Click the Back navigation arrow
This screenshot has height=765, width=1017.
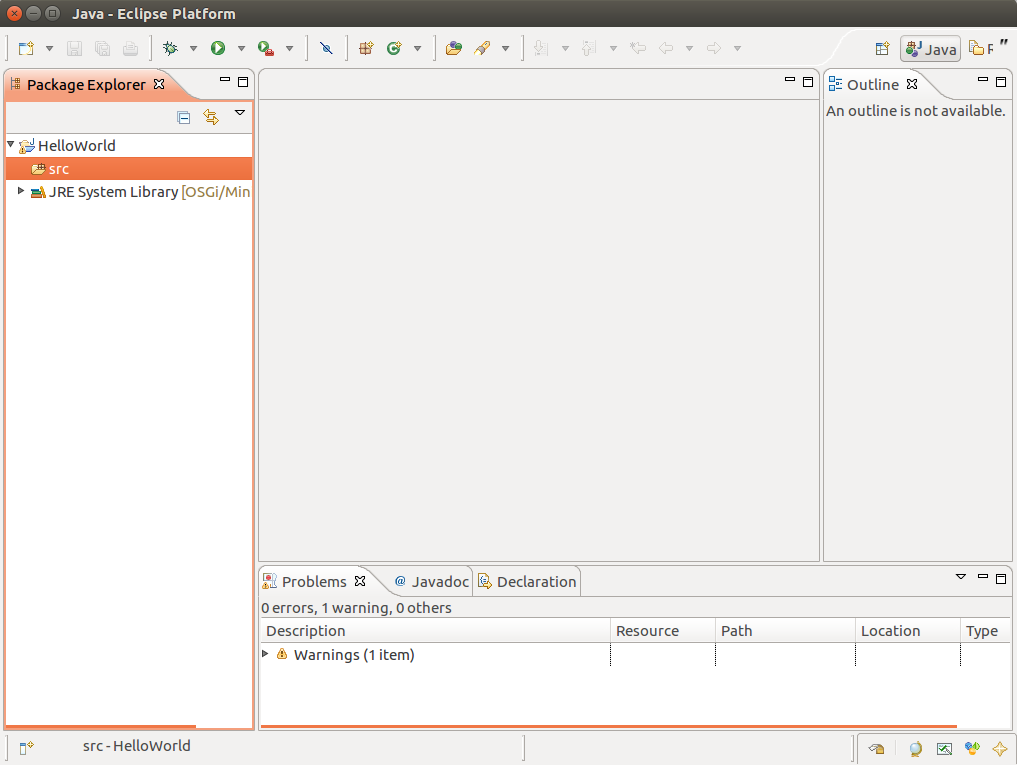[x=665, y=49]
